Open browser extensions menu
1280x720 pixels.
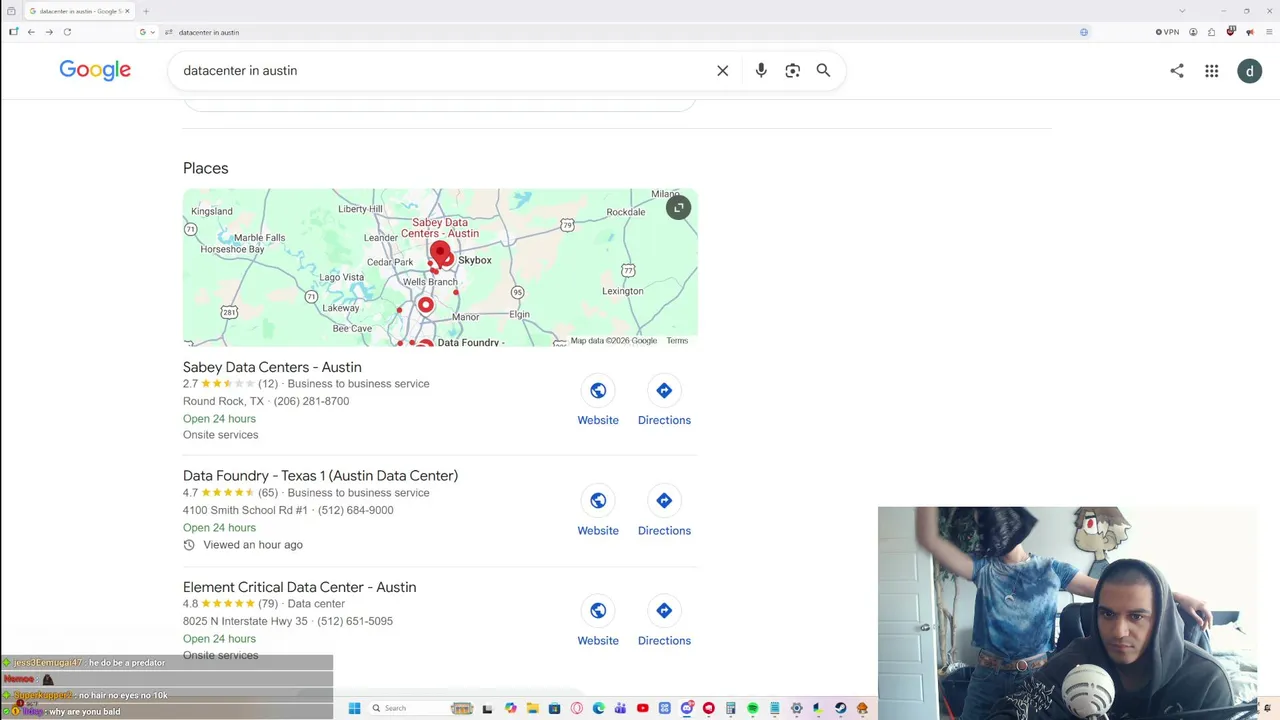click(x=1211, y=32)
